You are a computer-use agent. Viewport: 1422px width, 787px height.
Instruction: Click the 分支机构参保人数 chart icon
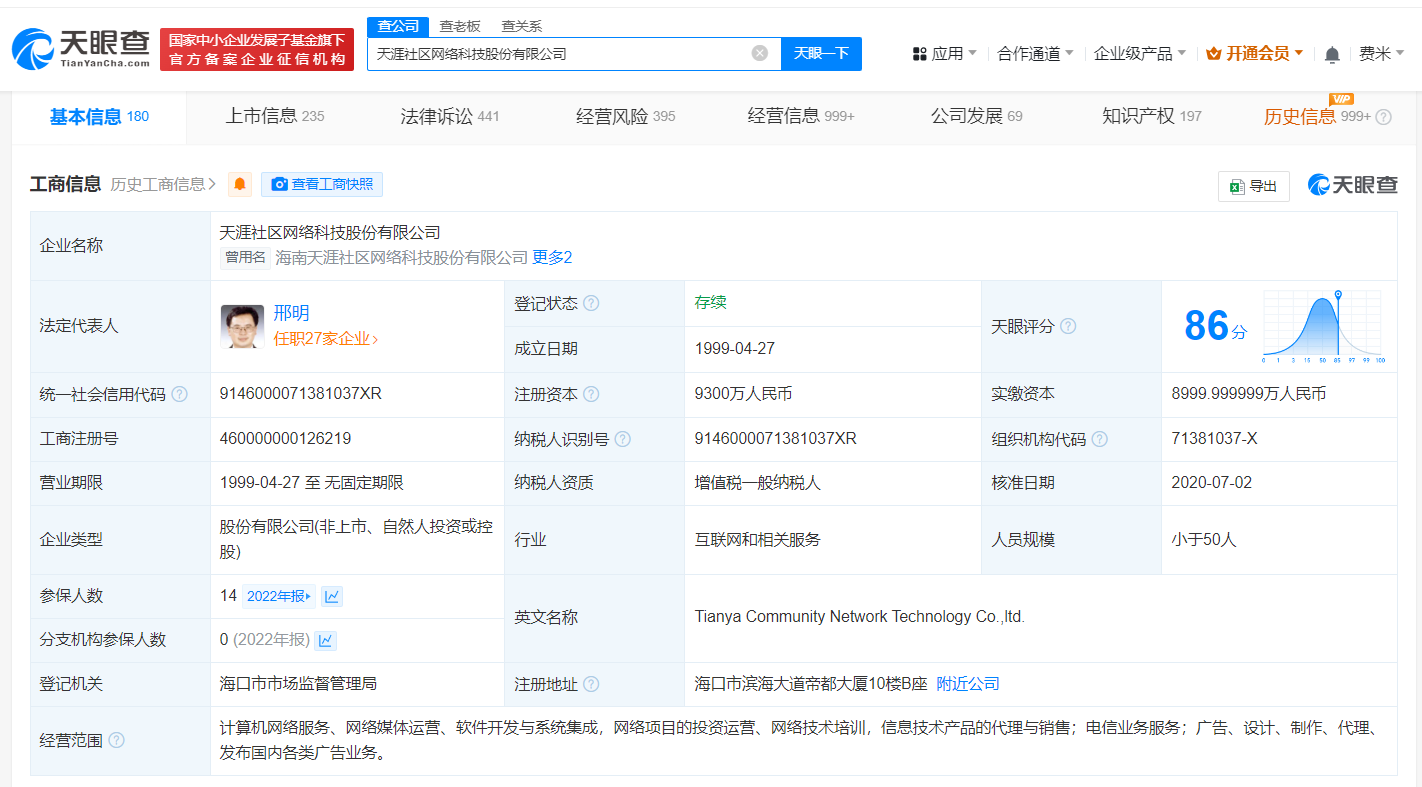324,640
